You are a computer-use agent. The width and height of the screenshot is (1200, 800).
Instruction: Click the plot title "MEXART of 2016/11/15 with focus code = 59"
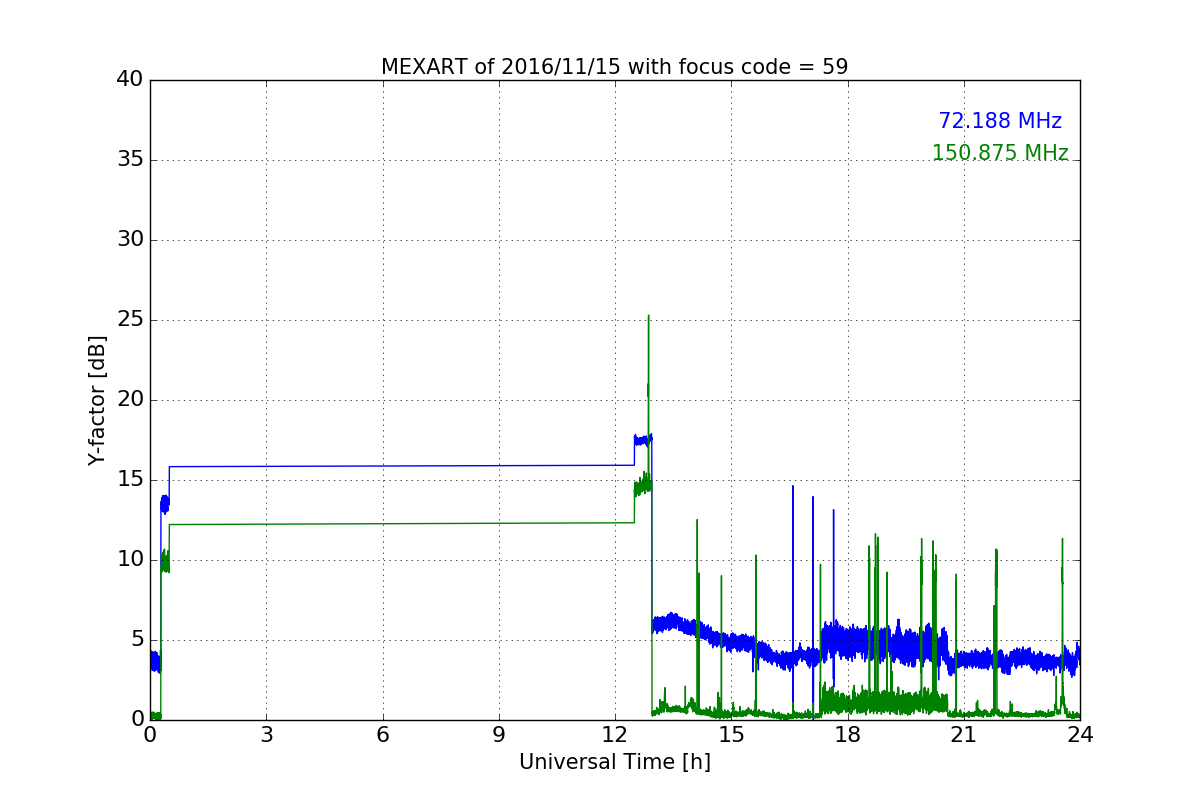coord(614,67)
